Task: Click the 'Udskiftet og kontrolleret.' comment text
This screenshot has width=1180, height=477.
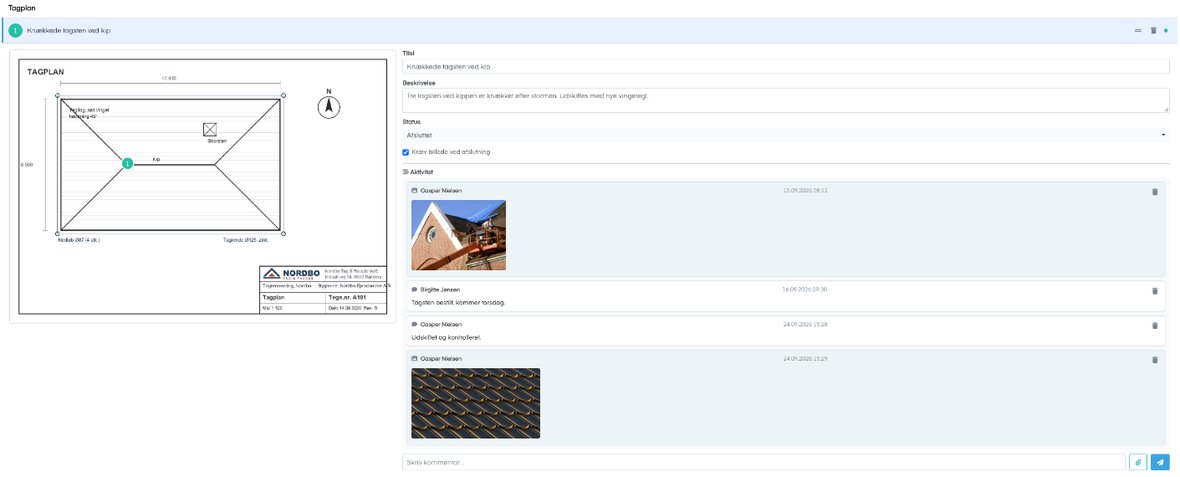Action: (x=446, y=337)
